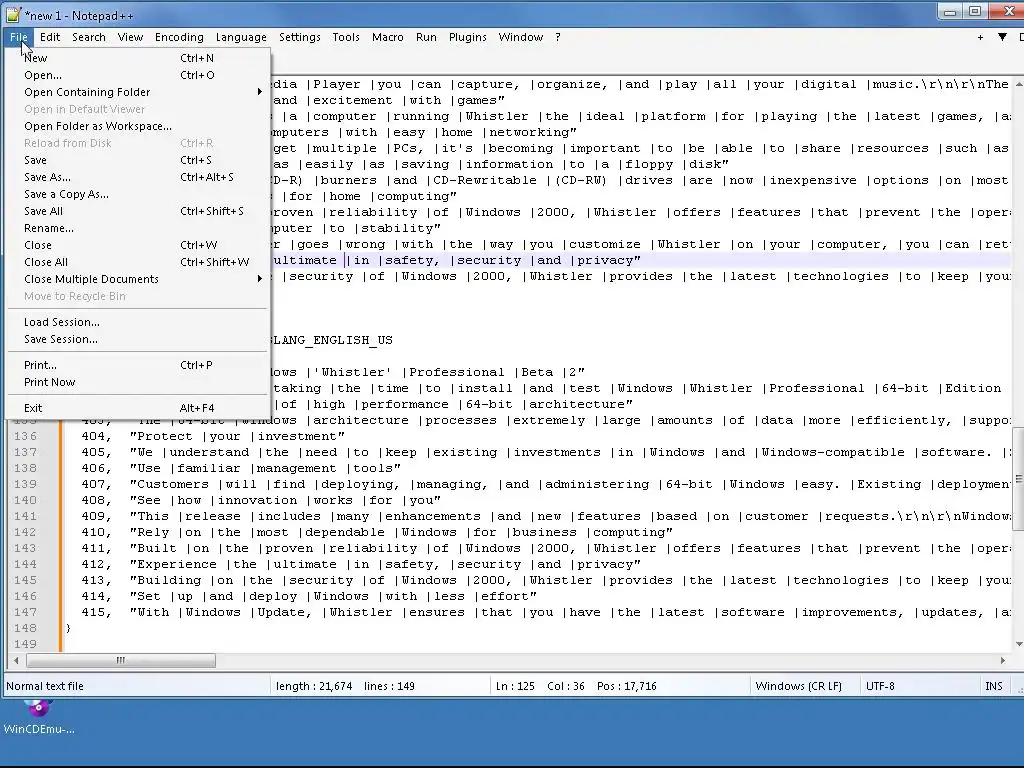Open WinCDEmu desktop shortcut
1024x768 pixels.
pyautogui.click(x=38, y=717)
